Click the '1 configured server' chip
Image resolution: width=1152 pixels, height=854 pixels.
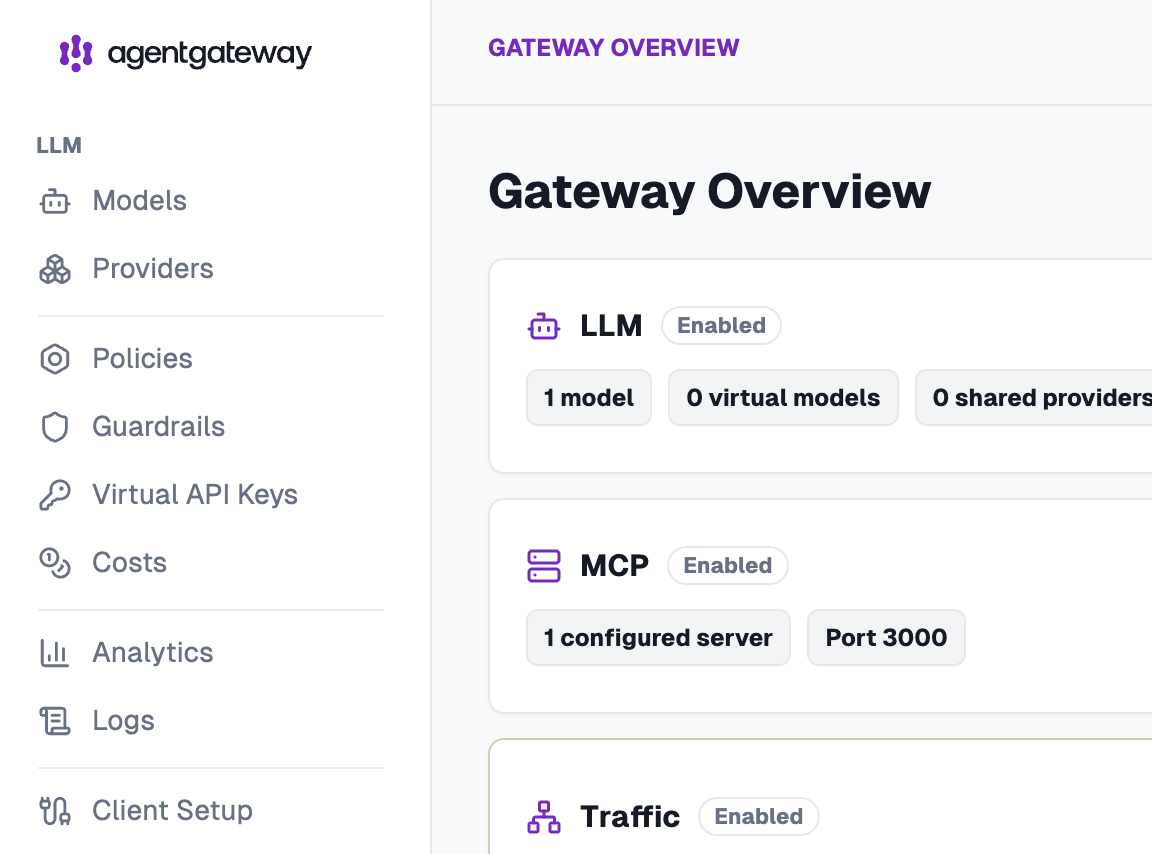click(x=658, y=638)
